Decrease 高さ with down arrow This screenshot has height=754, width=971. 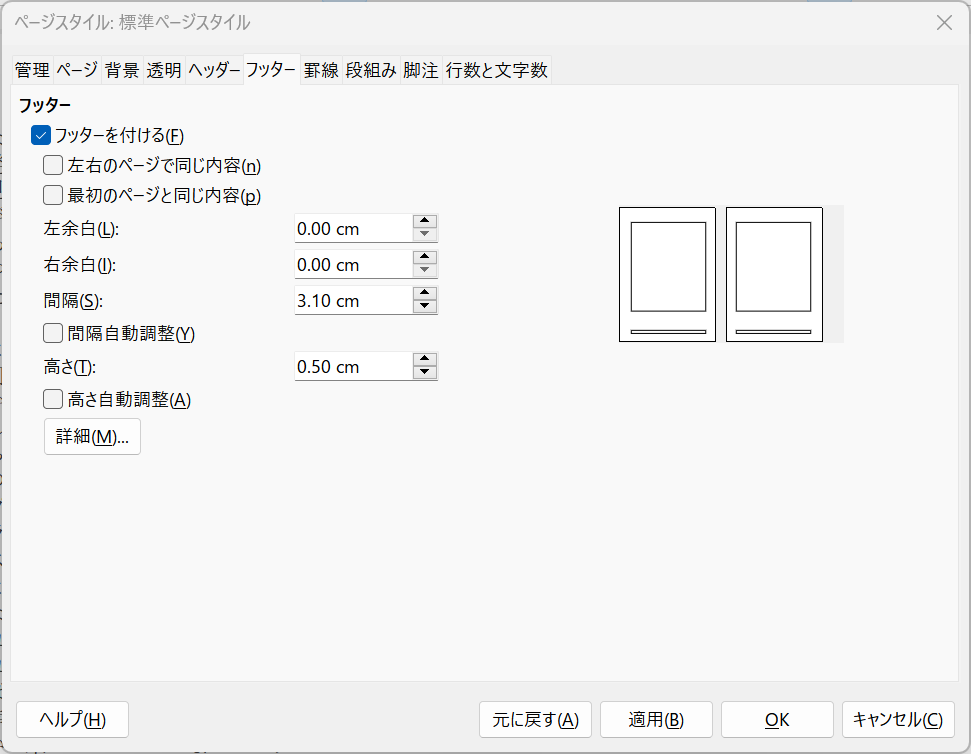425,373
